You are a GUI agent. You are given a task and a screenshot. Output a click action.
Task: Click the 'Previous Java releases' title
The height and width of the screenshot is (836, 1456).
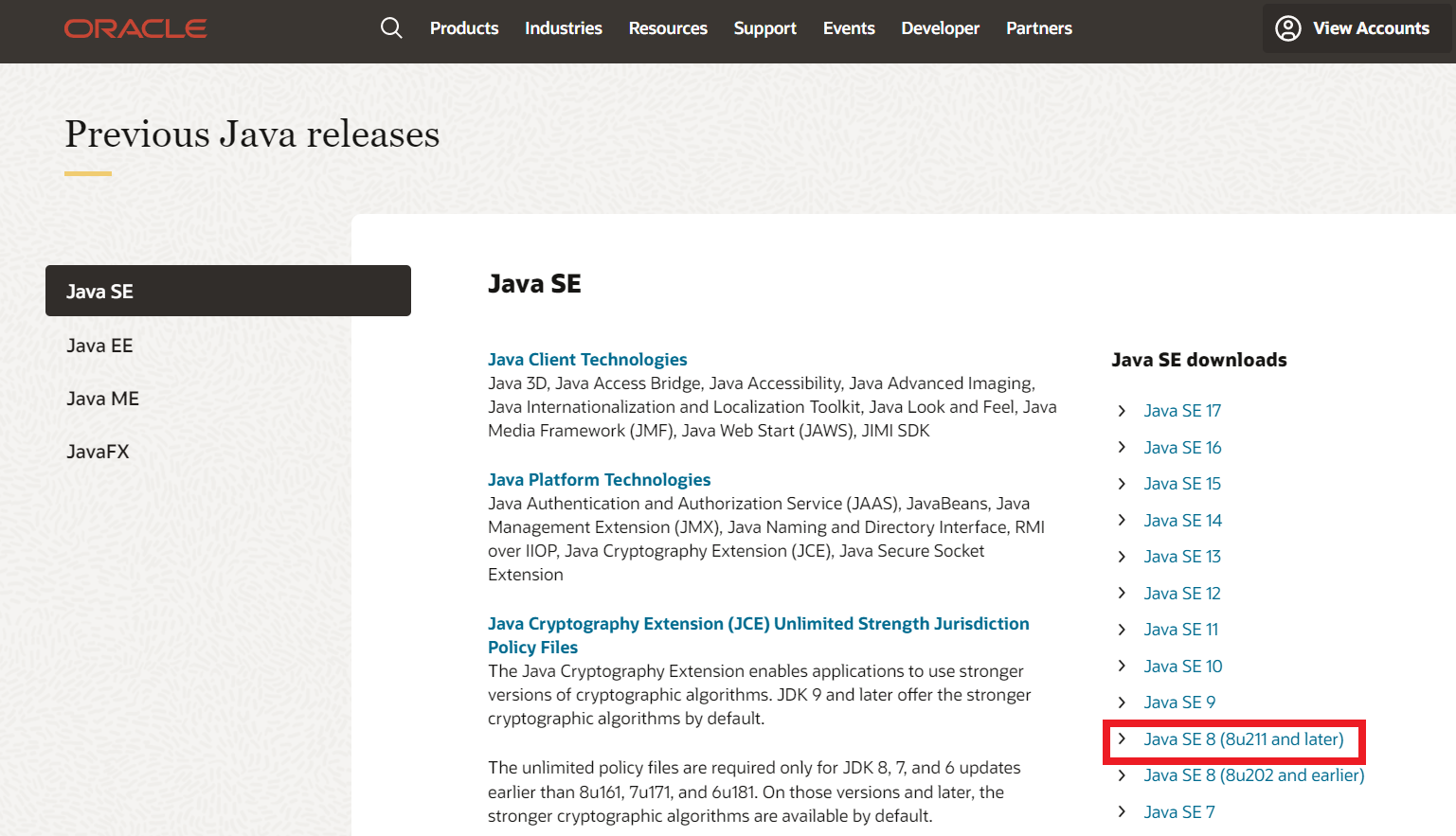[x=252, y=134]
